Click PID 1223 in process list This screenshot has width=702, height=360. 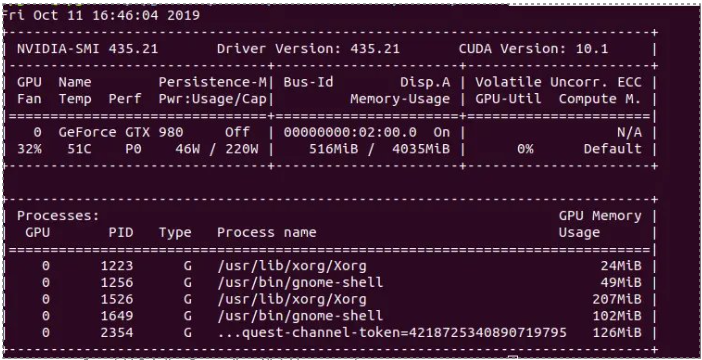click(117, 266)
